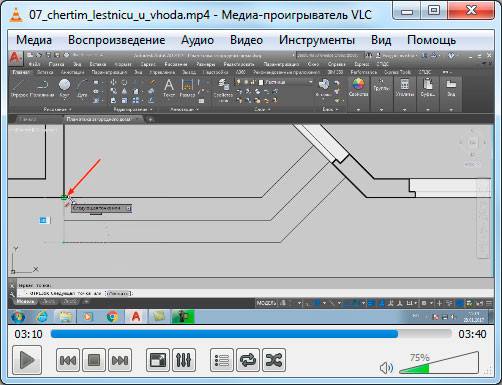
Task: Open extended settings equalizer icon
Action: [184, 360]
